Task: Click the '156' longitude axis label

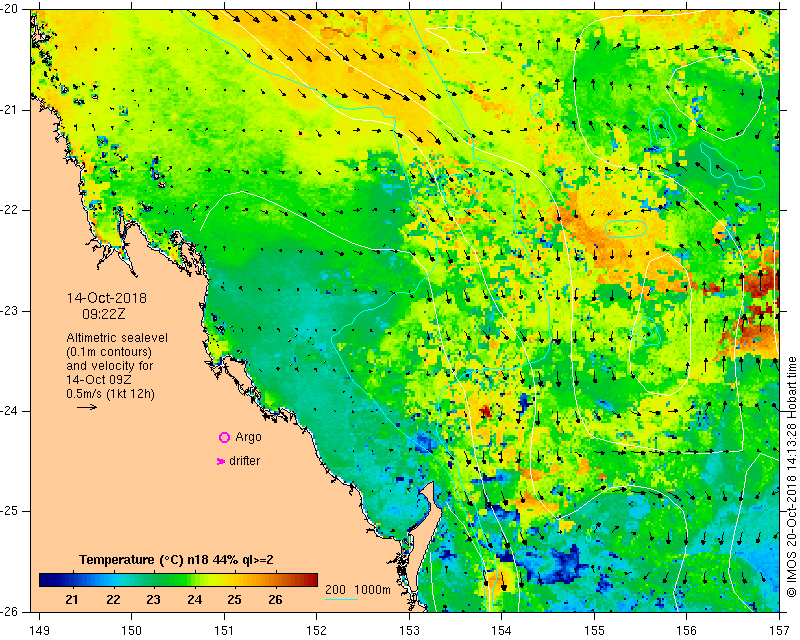Action: (x=687, y=631)
